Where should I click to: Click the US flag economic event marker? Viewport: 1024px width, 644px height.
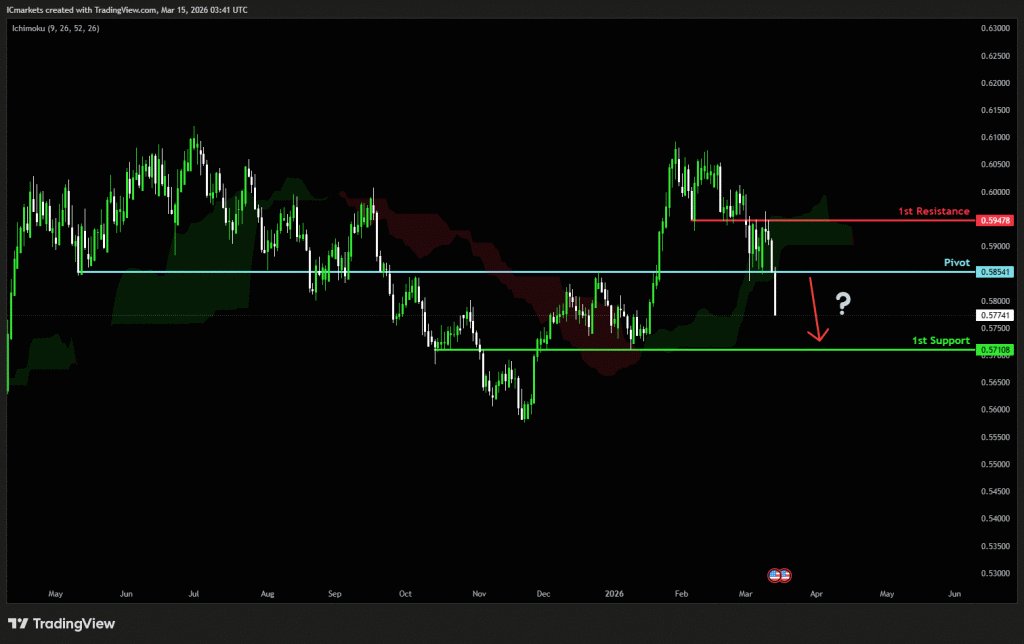(779, 575)
